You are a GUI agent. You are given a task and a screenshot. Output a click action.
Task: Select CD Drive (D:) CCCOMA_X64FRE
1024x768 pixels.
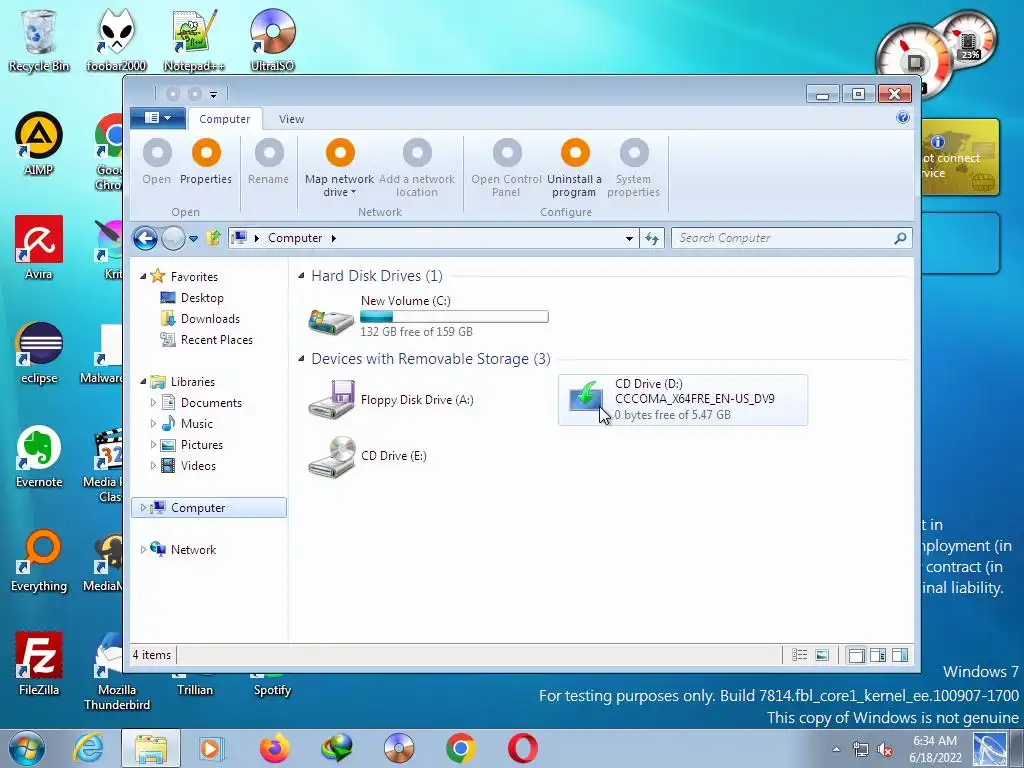coord(682,400)
